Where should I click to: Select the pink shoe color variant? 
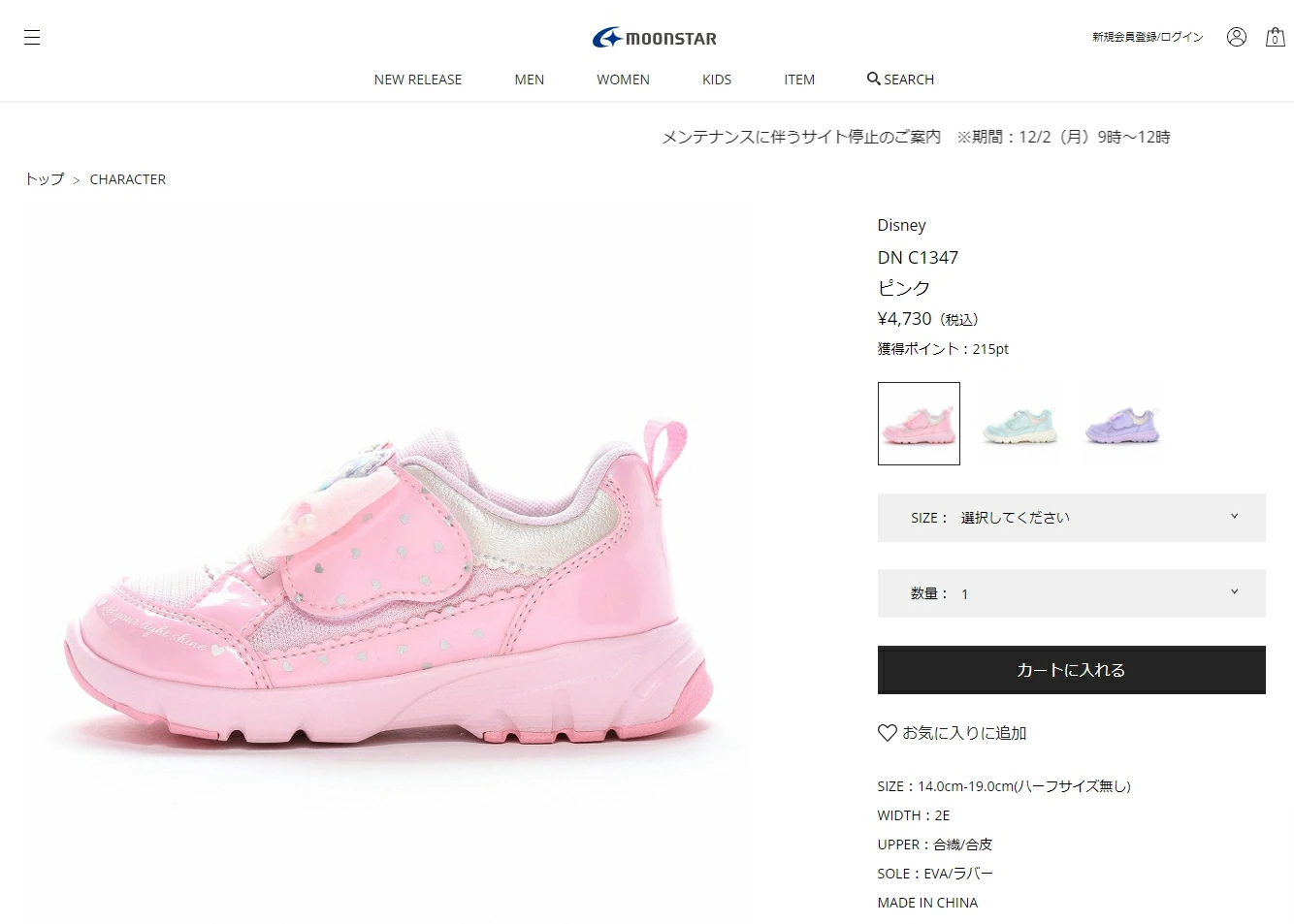click(x=919, y=424)
